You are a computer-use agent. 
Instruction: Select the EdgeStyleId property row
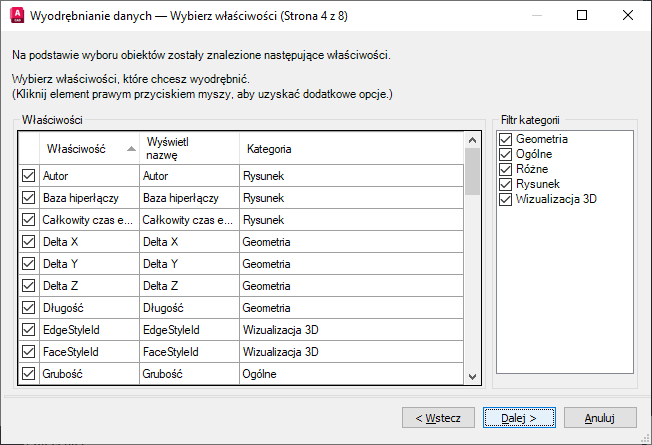pyautogui.click(x=86, y=330)
